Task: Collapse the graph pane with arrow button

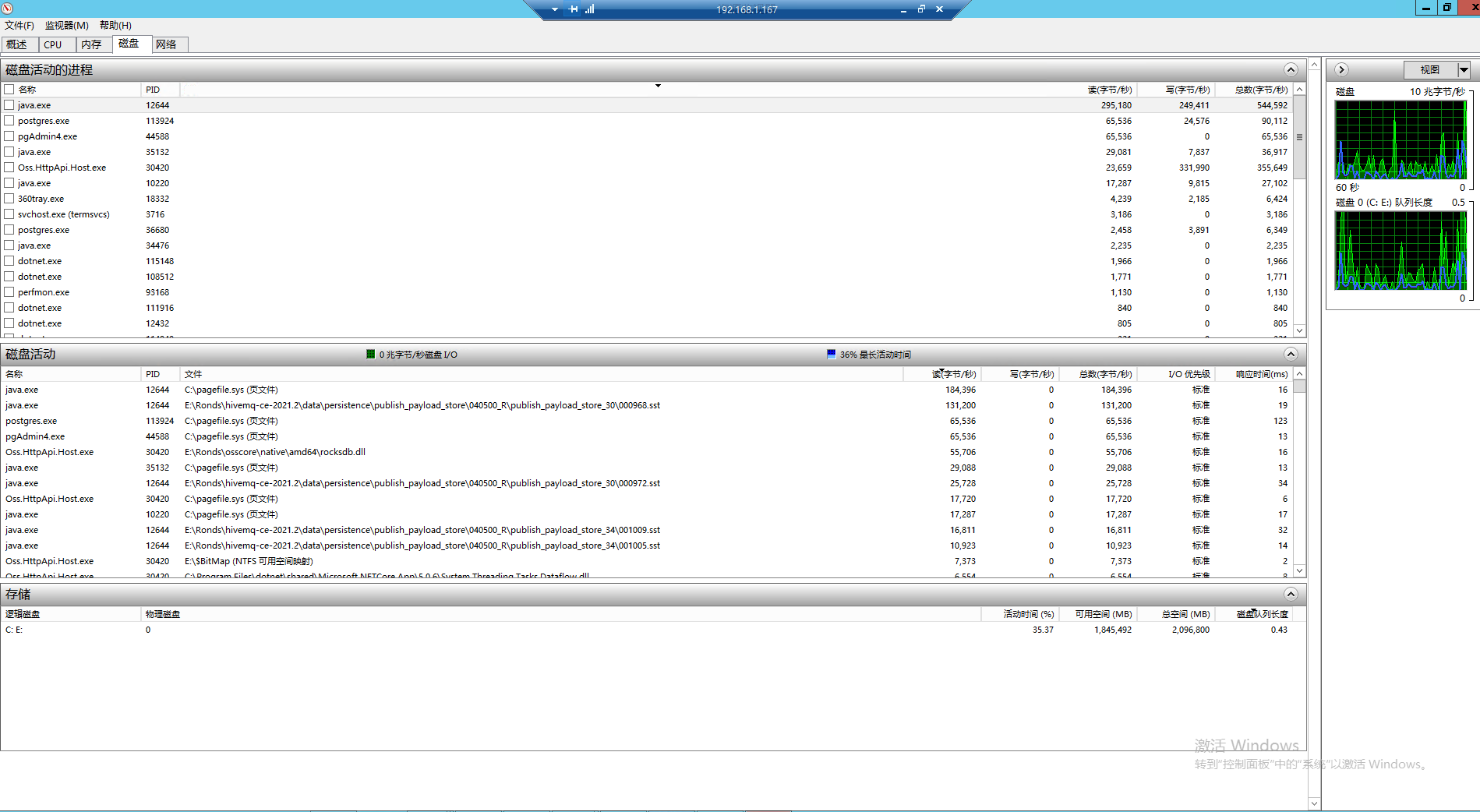Action: [1341, 70]
